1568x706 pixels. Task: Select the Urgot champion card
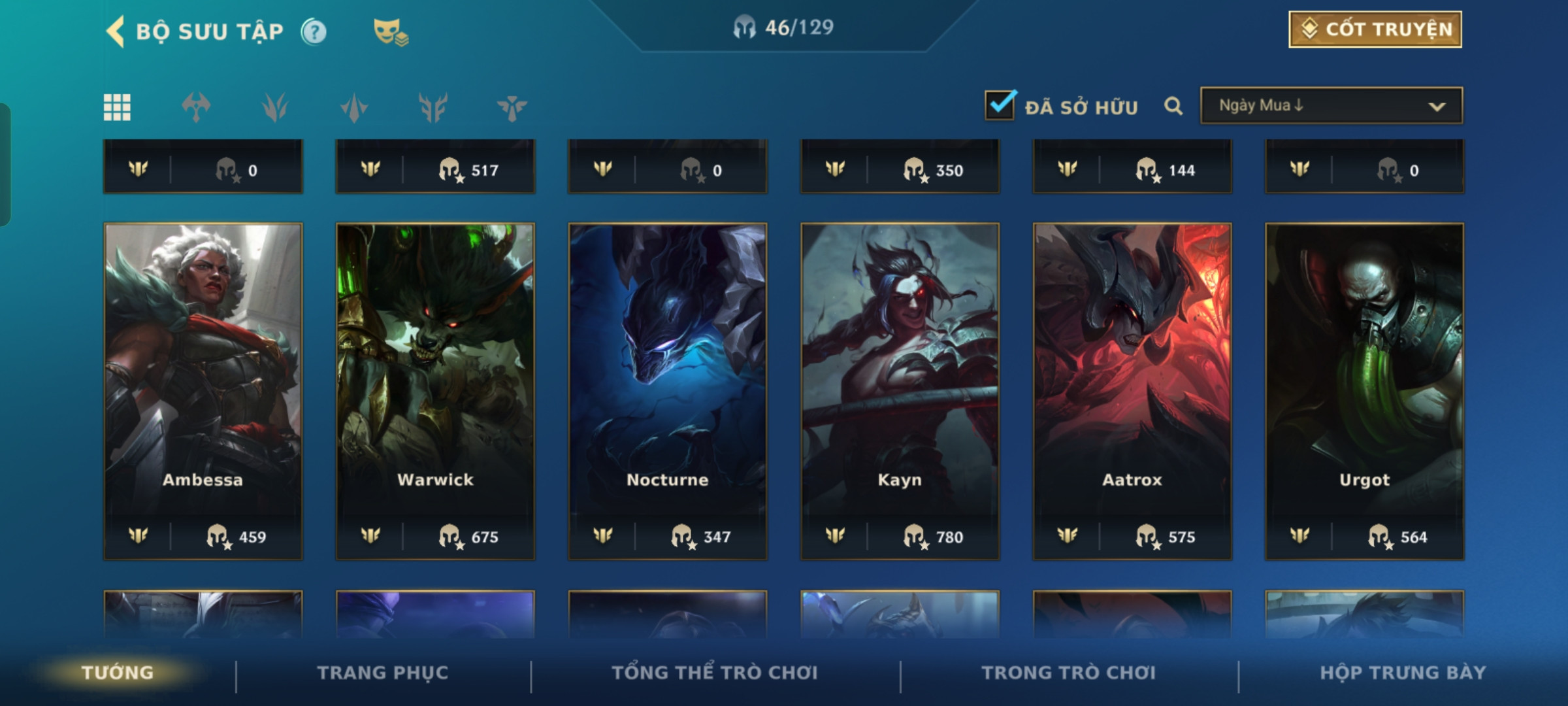(1364, 391)
